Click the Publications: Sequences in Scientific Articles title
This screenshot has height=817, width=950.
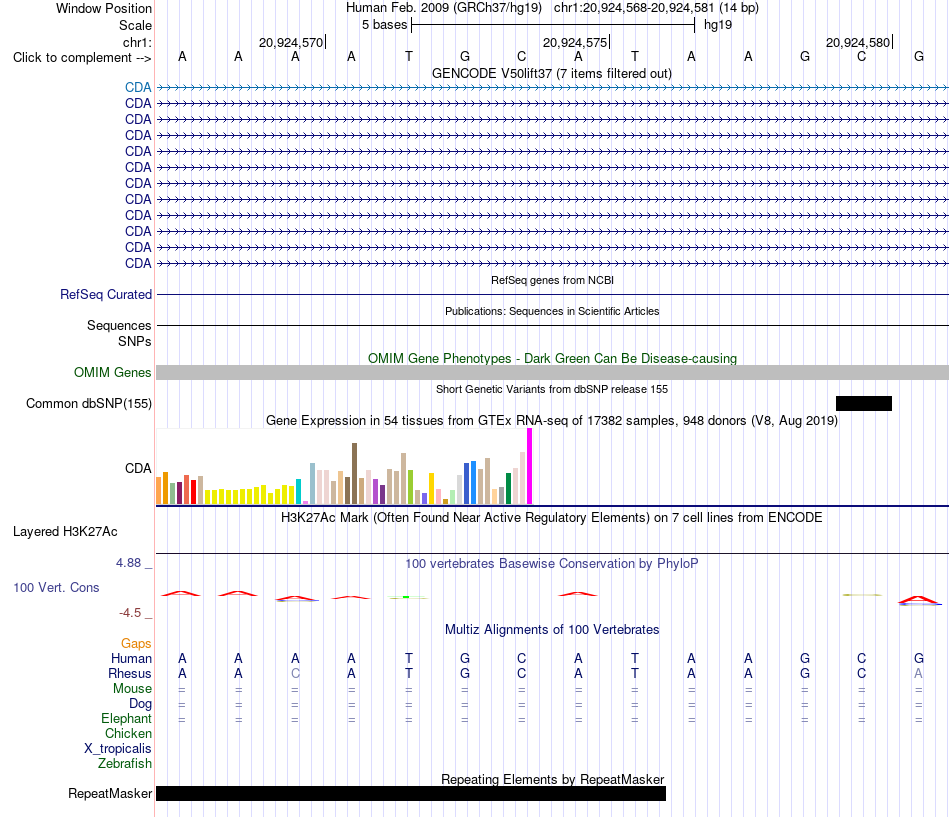(x=552, y=311)
